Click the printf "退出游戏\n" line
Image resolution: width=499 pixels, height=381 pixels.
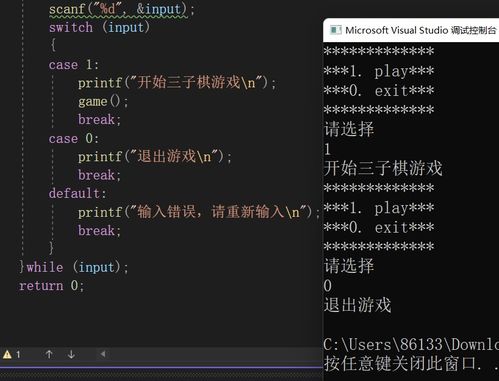155,156
